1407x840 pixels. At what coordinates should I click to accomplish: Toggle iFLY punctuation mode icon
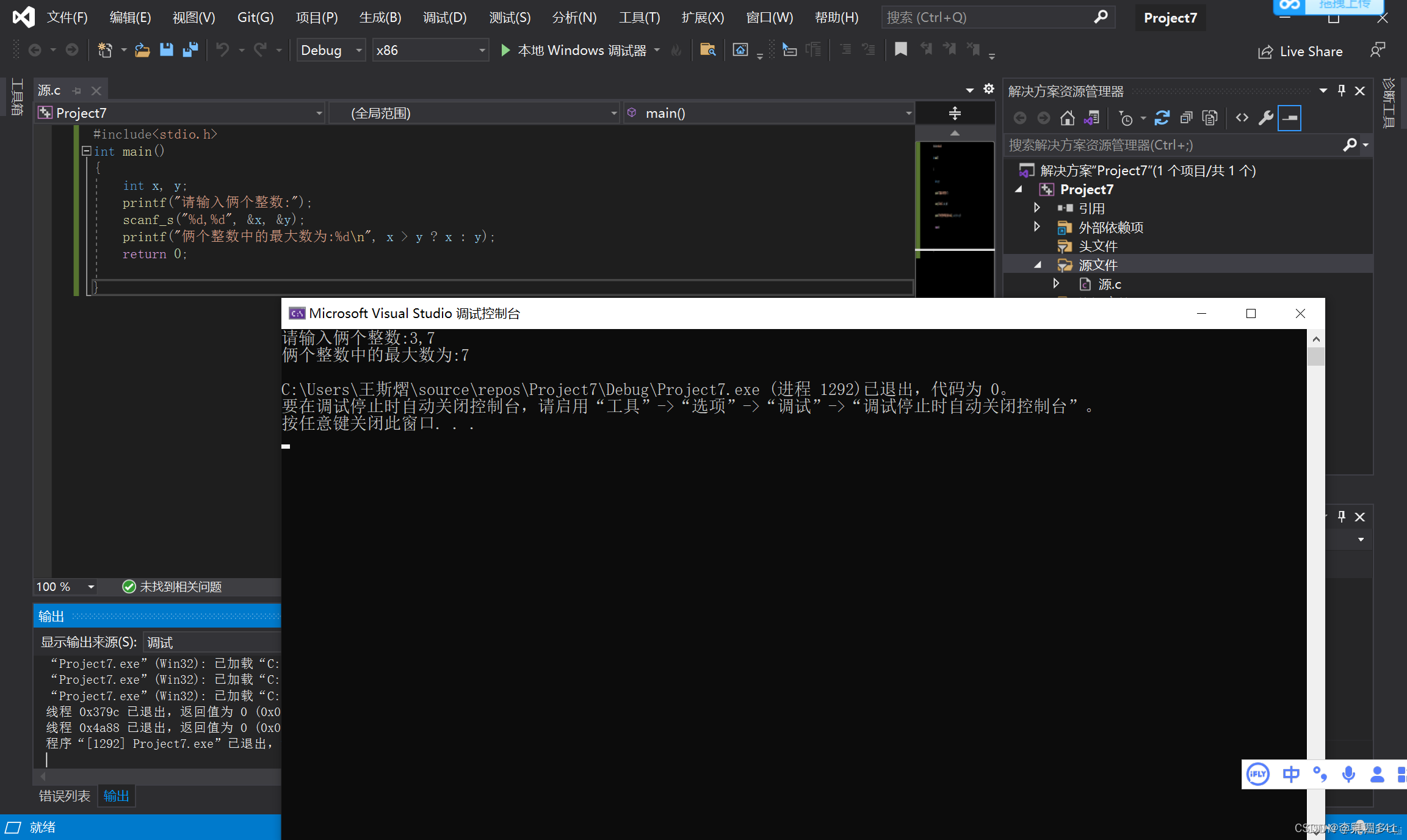1320,775
